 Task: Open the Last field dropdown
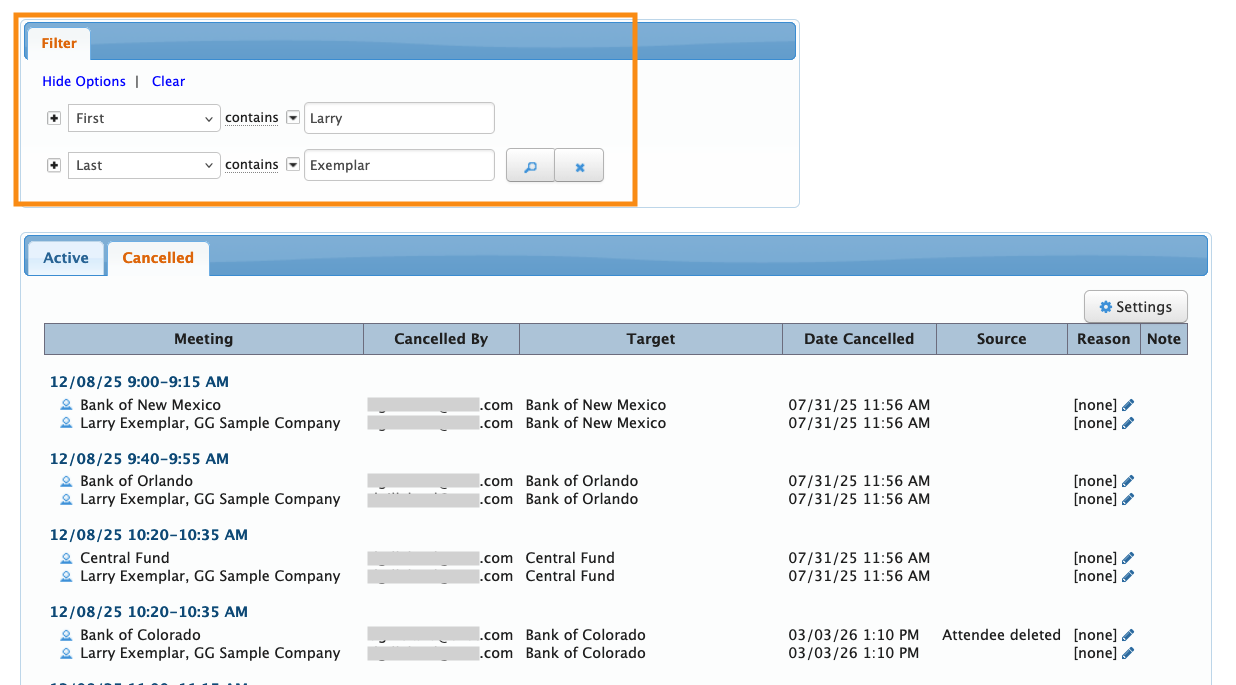coord(144,165)
